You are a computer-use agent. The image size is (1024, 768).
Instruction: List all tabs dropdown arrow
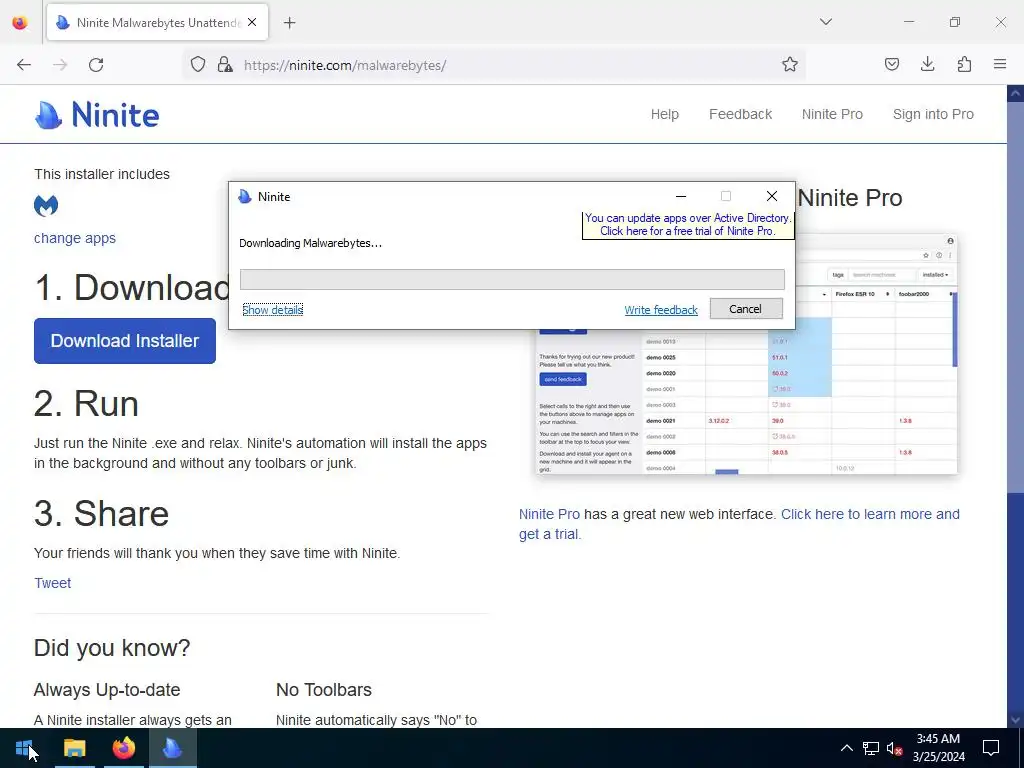[825, 22]
